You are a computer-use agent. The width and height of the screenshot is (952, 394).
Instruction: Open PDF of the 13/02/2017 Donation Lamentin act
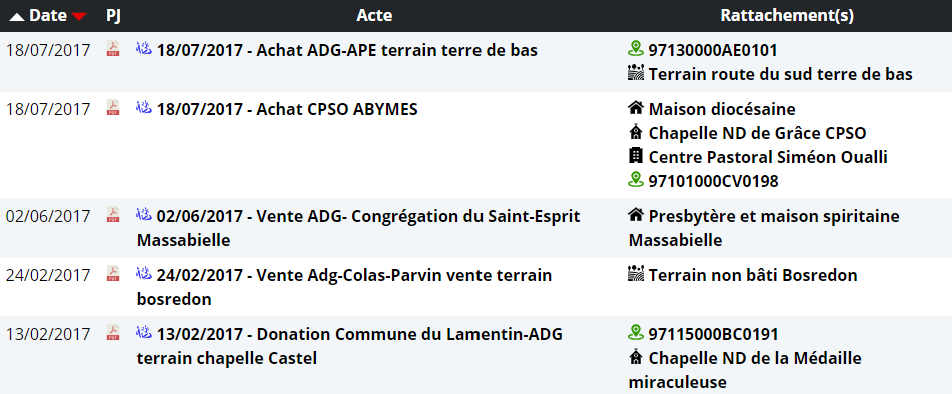[x=113, y=333]
